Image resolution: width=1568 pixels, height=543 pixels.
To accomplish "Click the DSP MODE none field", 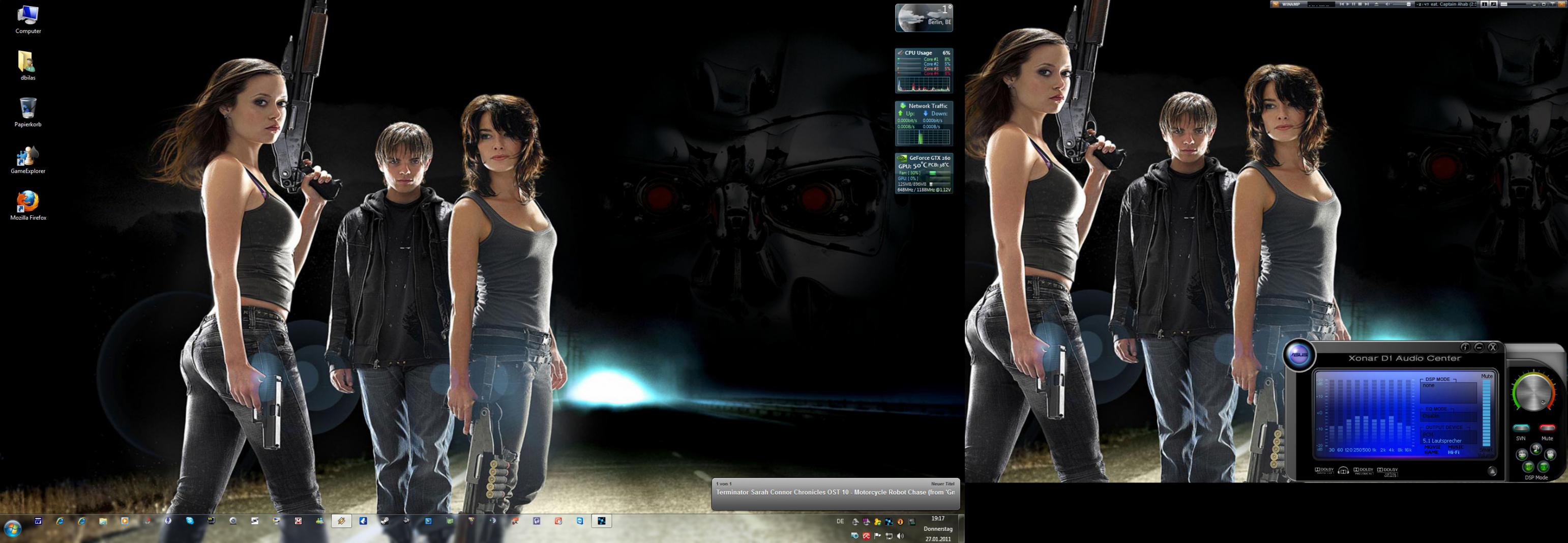I will [1448, 393].
